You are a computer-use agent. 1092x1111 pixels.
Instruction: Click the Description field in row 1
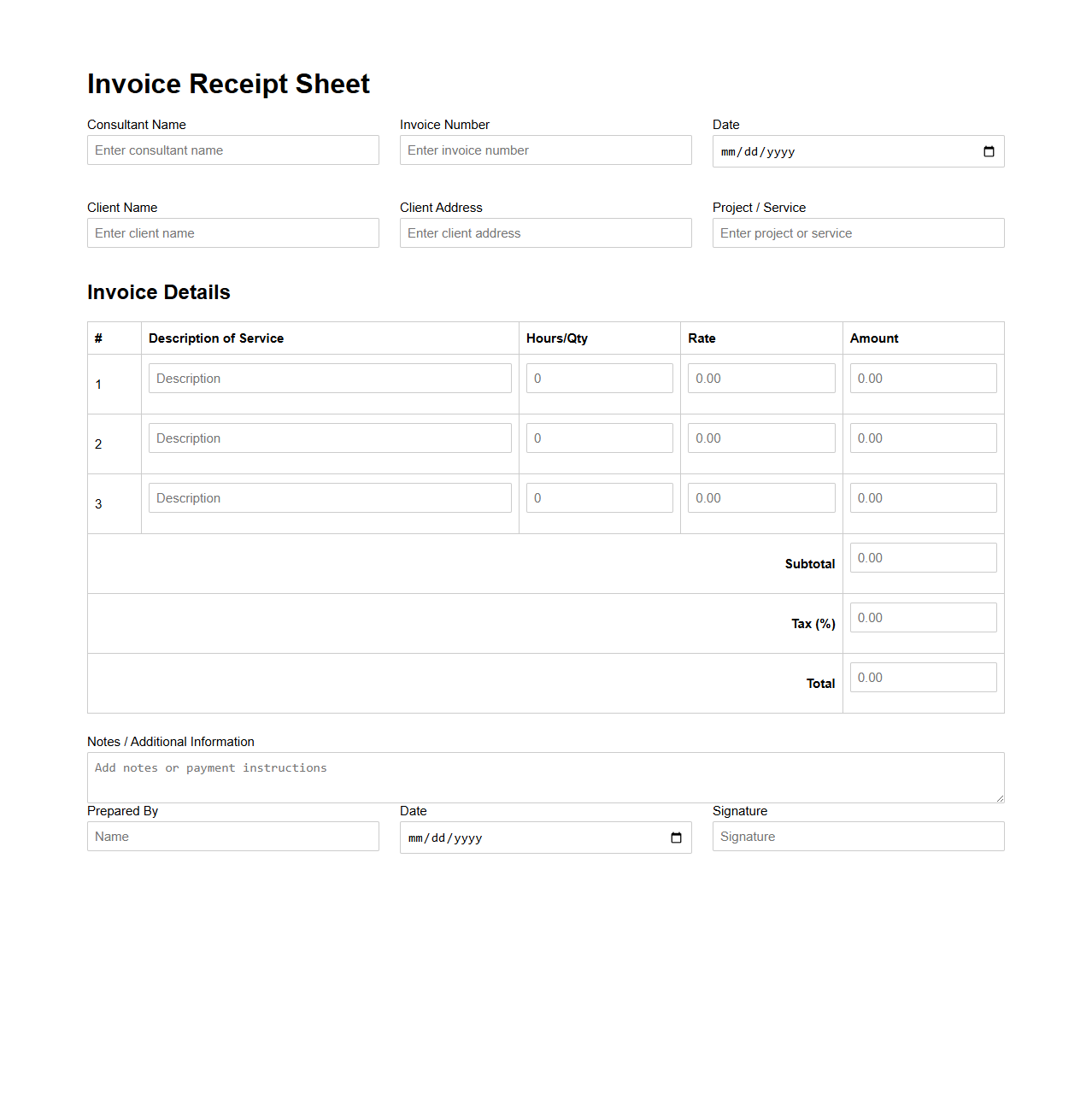click(x=330, y=378)
